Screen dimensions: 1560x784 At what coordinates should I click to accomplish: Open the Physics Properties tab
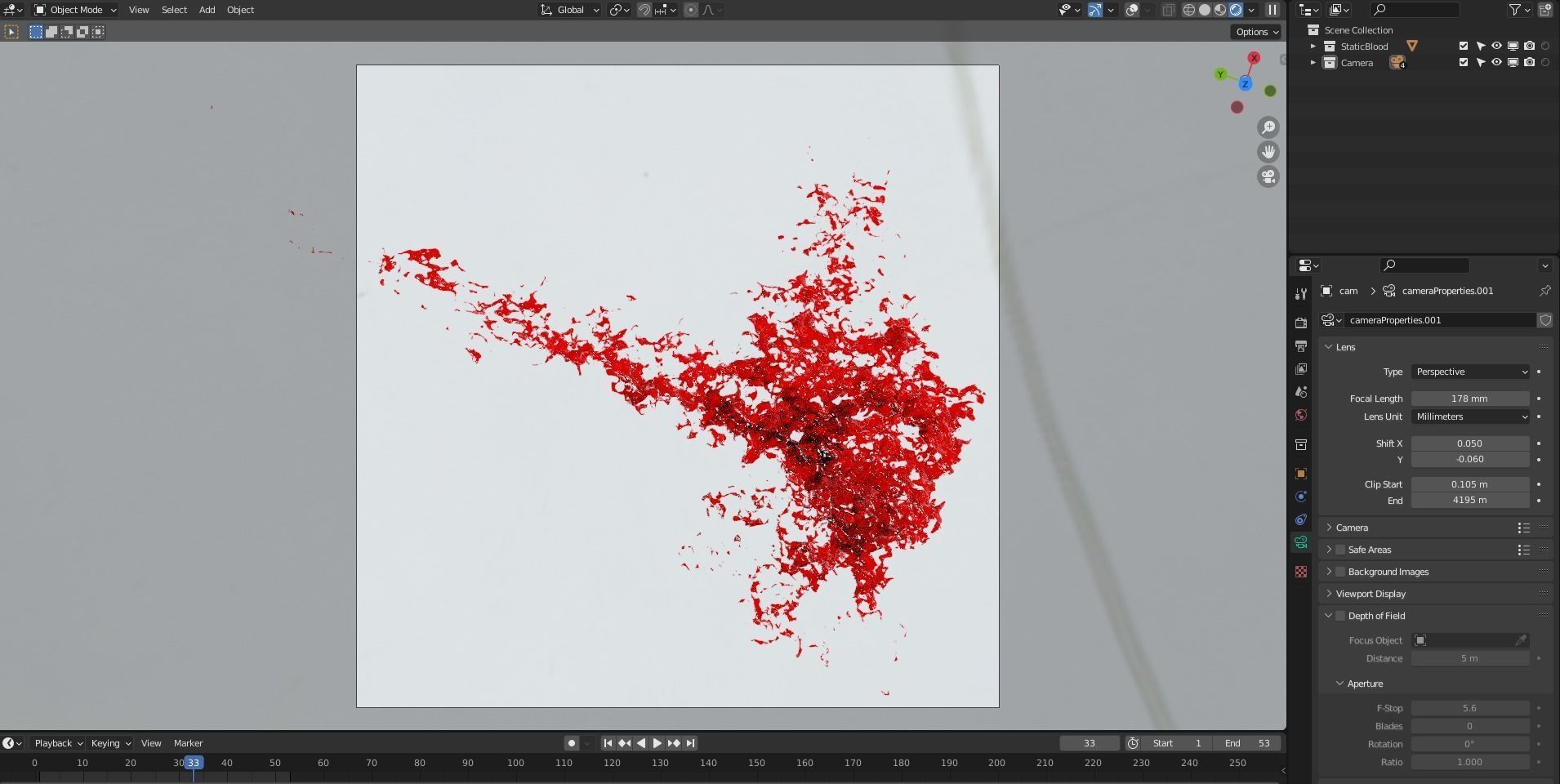point(1301,497)
